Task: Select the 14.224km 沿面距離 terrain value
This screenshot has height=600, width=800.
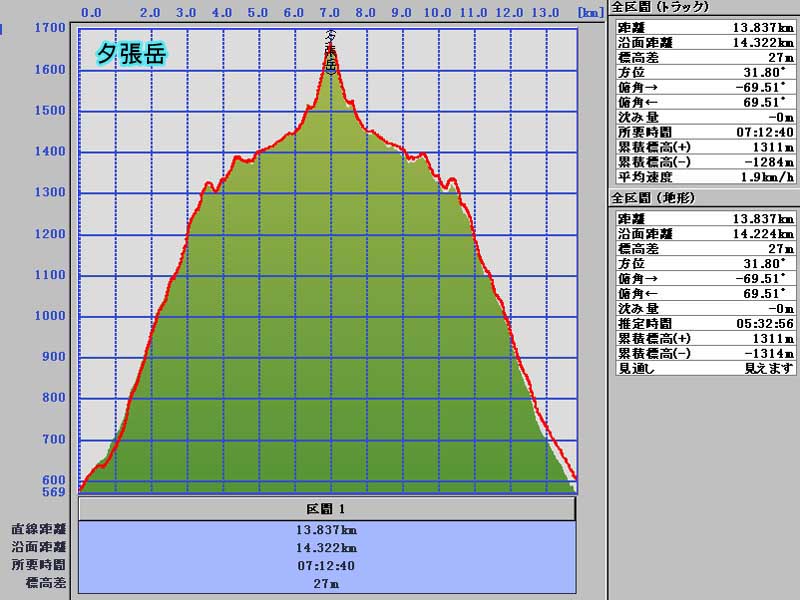Action: pos(763,234)
